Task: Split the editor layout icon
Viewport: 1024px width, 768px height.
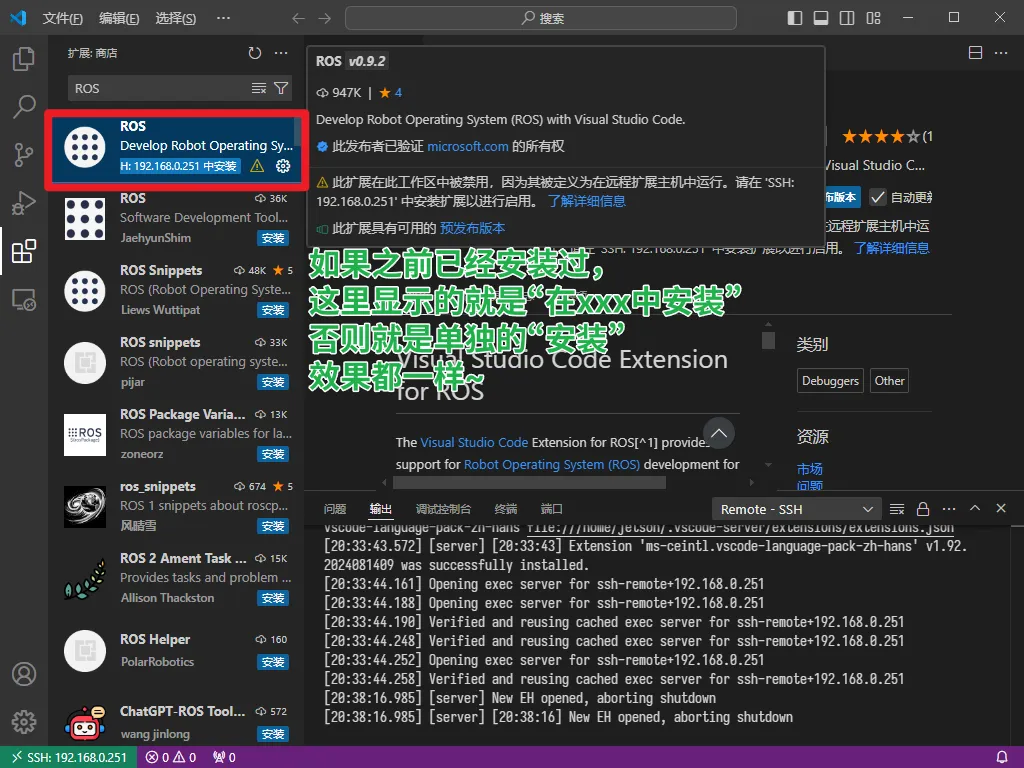Action: click(x=975, y=53)
